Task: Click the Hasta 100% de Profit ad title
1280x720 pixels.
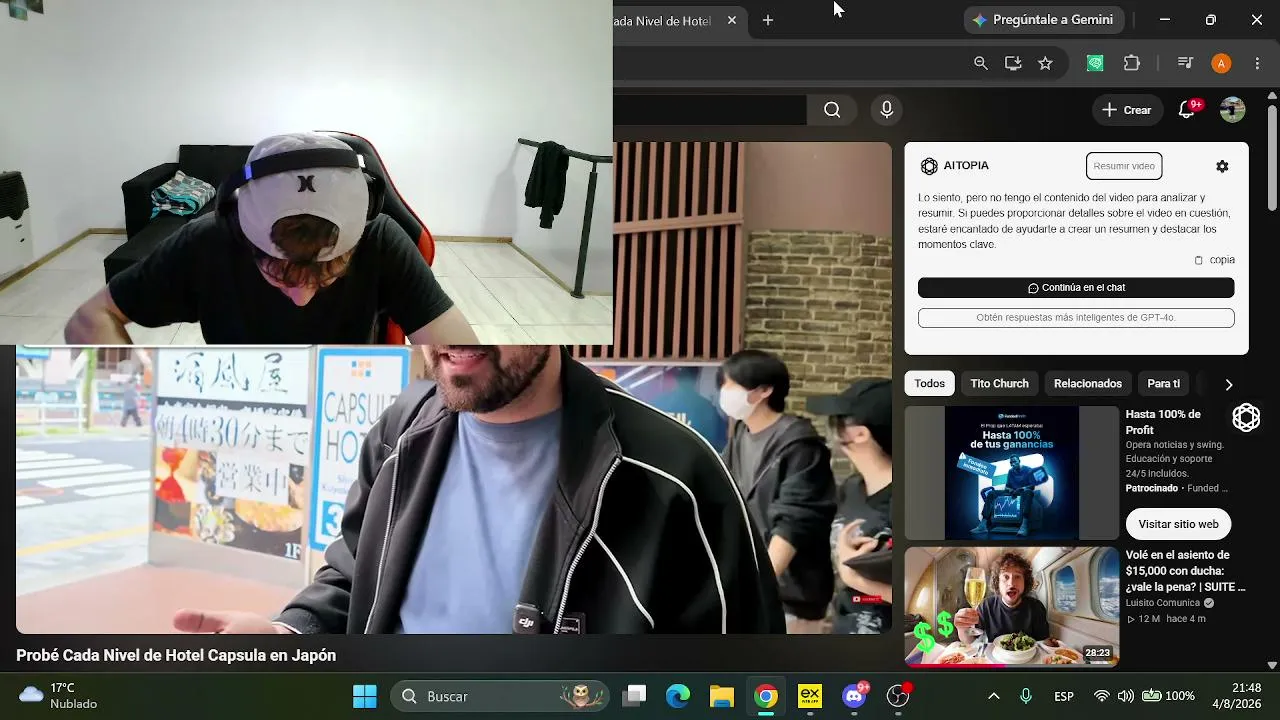Action: pos(1163,422)
